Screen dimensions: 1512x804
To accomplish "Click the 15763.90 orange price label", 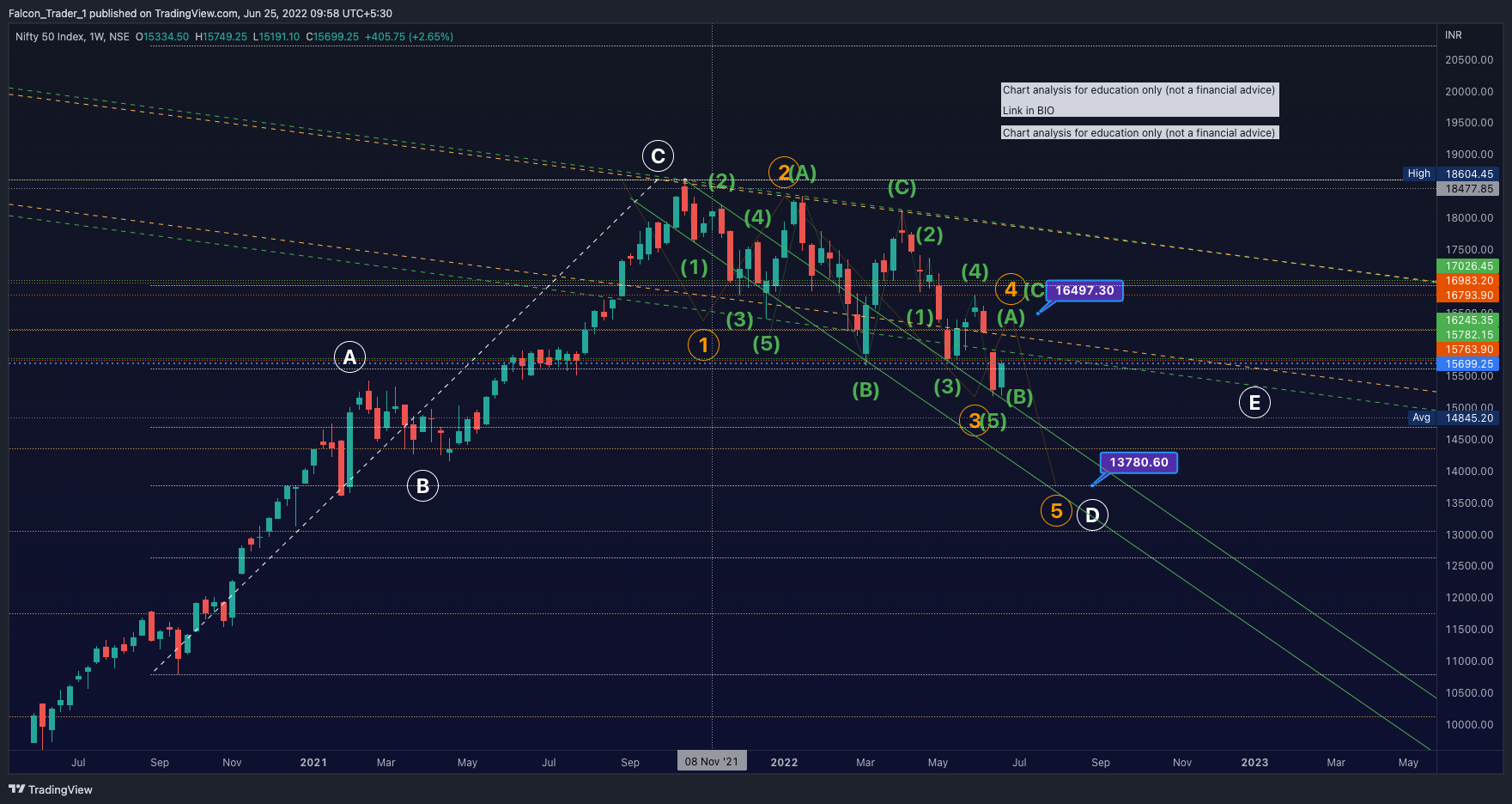I will 1468,350.
